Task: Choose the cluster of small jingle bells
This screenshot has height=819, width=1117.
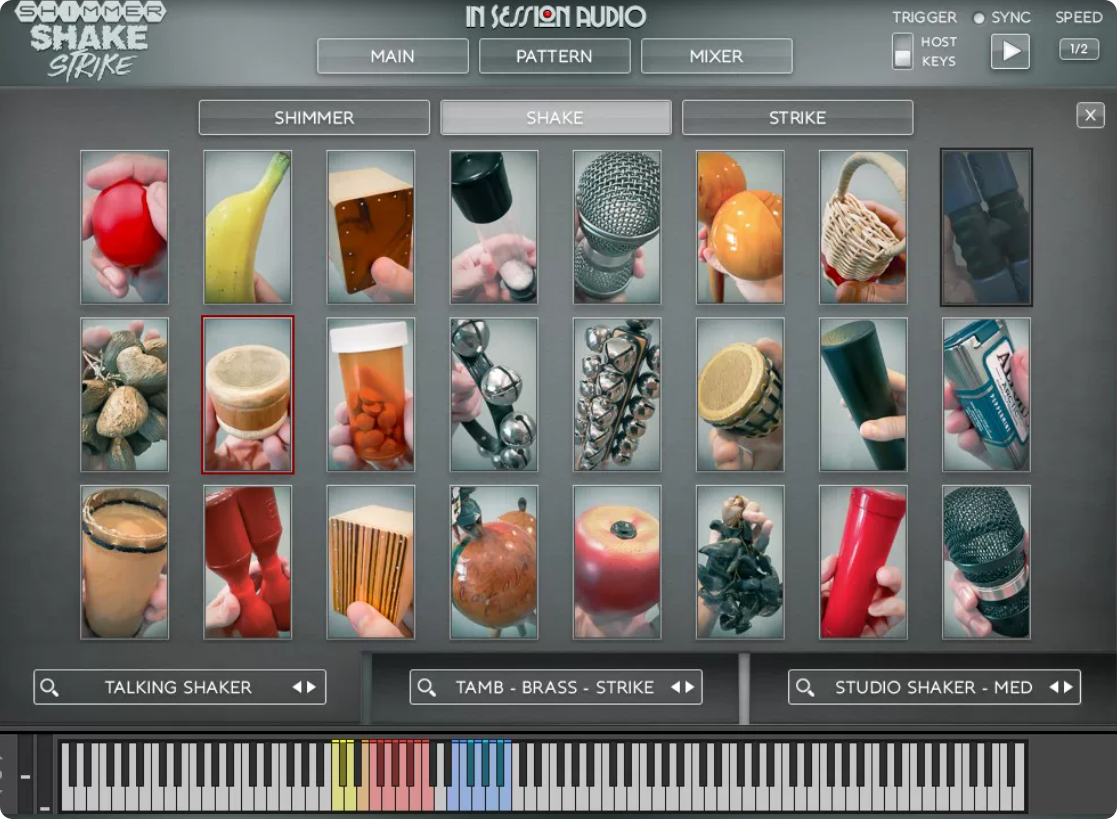Action: pos(617,395)
